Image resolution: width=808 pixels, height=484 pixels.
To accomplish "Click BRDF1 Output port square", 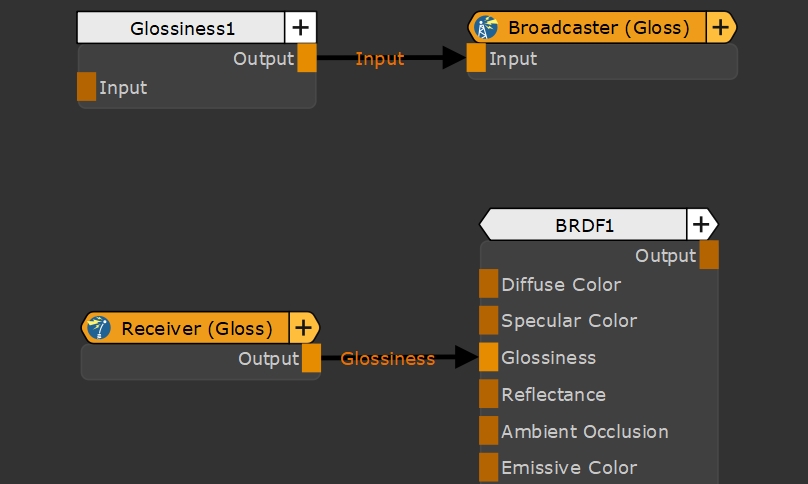I will click(708, 255).
